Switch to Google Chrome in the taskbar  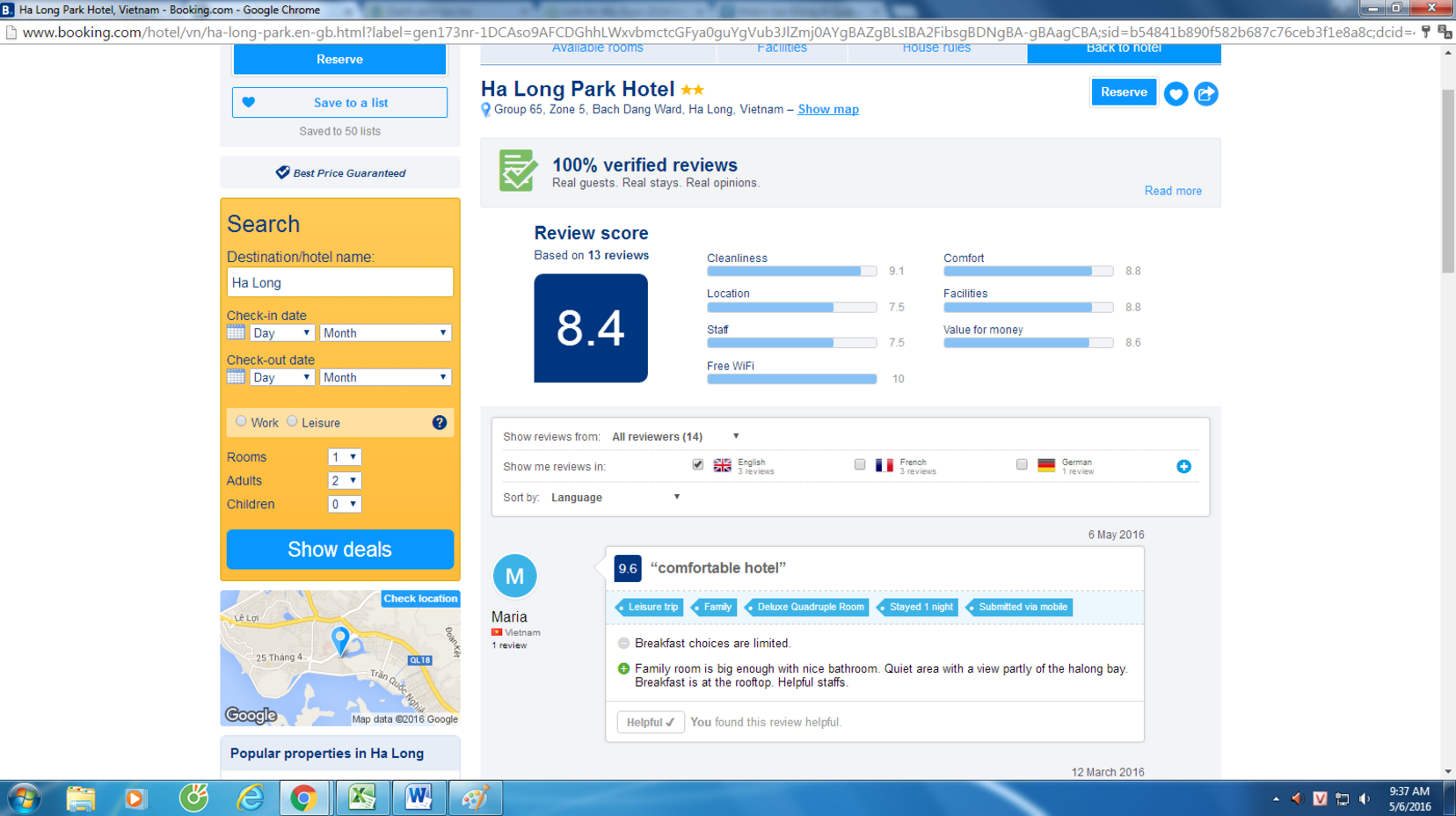(303, 798)
